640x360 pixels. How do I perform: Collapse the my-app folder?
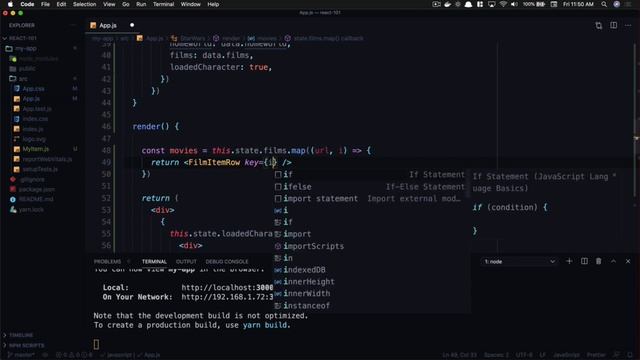coord(26,49)
